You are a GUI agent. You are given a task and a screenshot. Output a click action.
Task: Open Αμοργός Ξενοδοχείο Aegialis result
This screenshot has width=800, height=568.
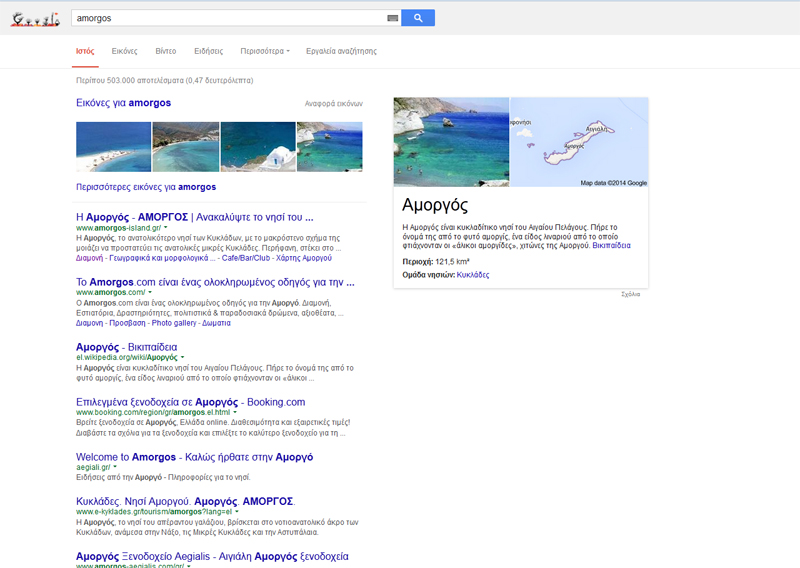pyautogui.click(x=212, y=556)
